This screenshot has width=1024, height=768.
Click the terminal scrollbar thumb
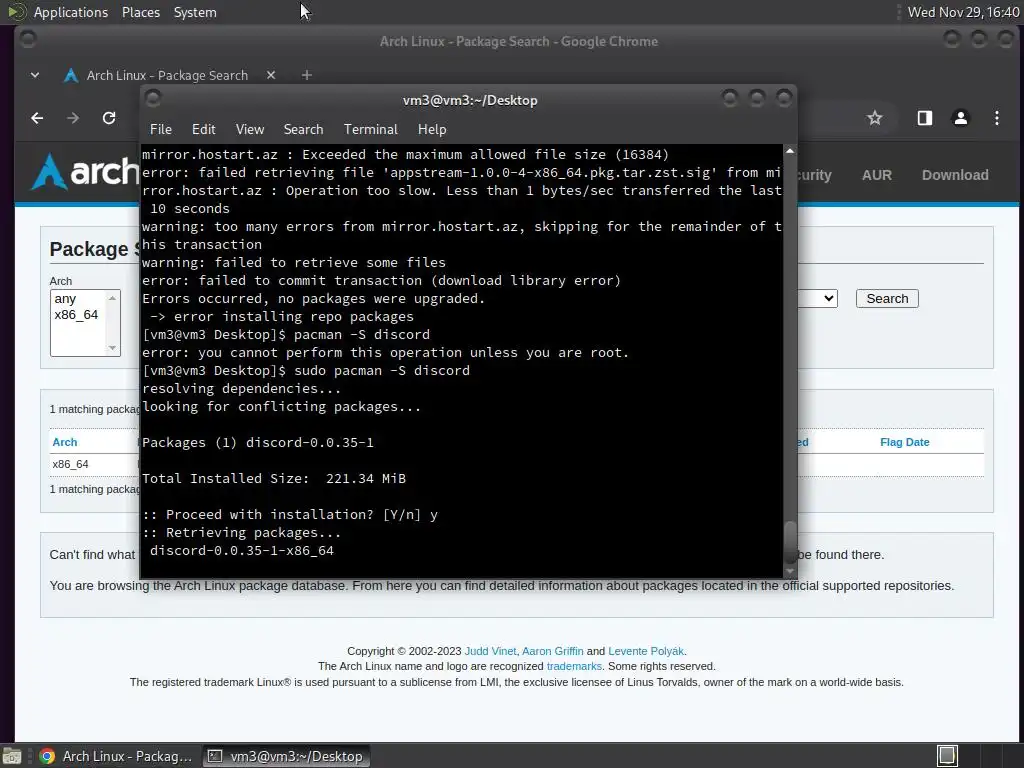click(x=790, y=541)
